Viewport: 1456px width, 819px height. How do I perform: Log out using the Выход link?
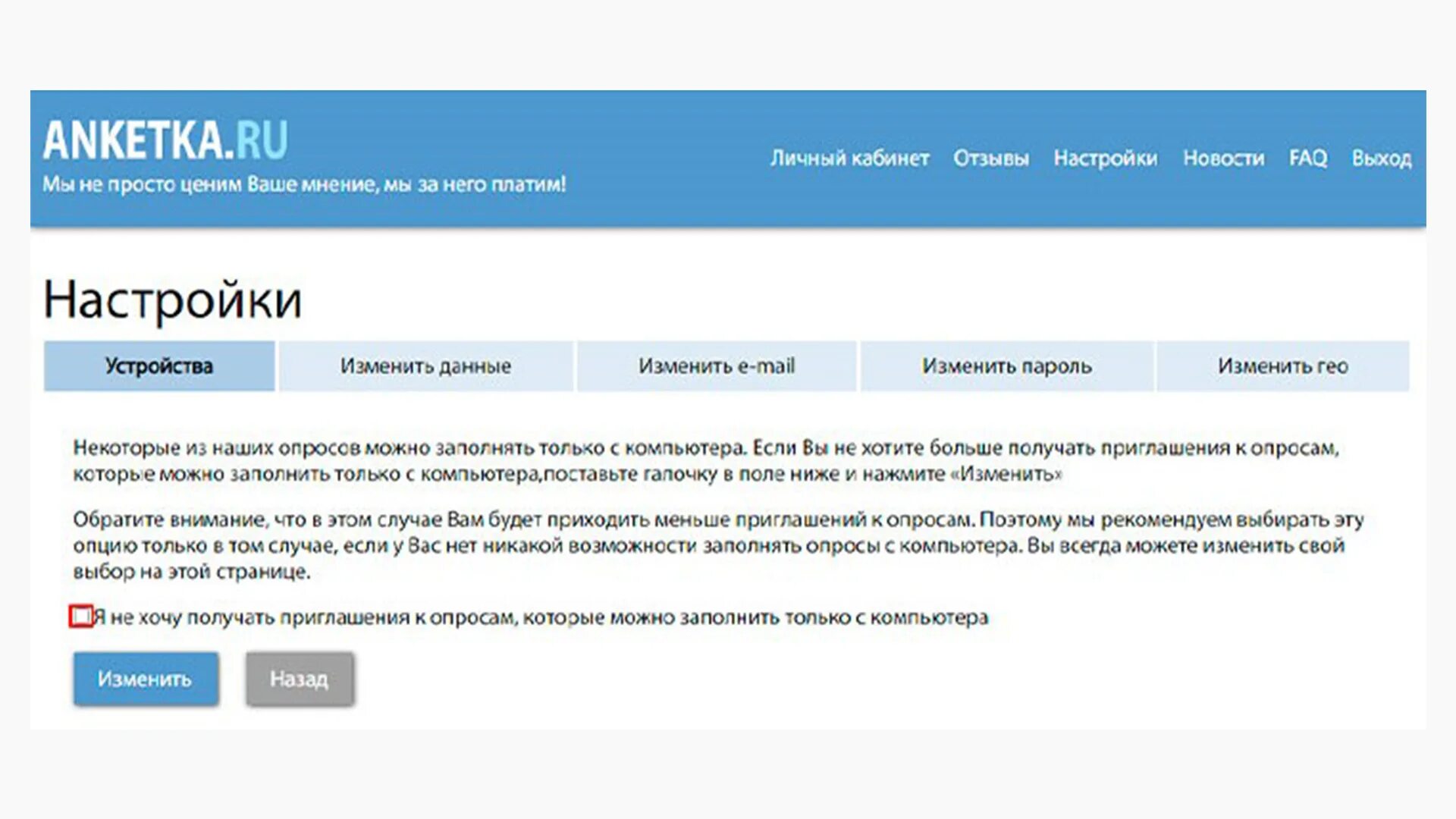1381,158
